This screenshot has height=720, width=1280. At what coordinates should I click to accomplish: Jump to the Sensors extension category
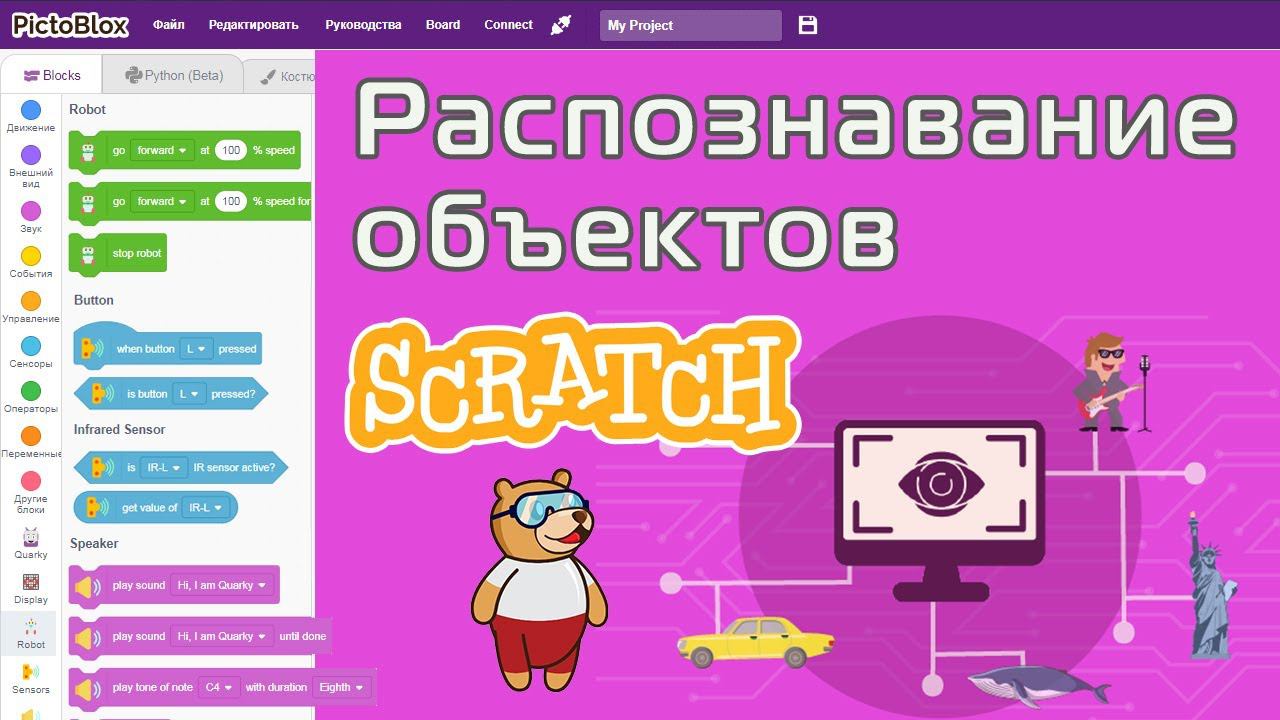pyautogui.click(x=31, y=678)
